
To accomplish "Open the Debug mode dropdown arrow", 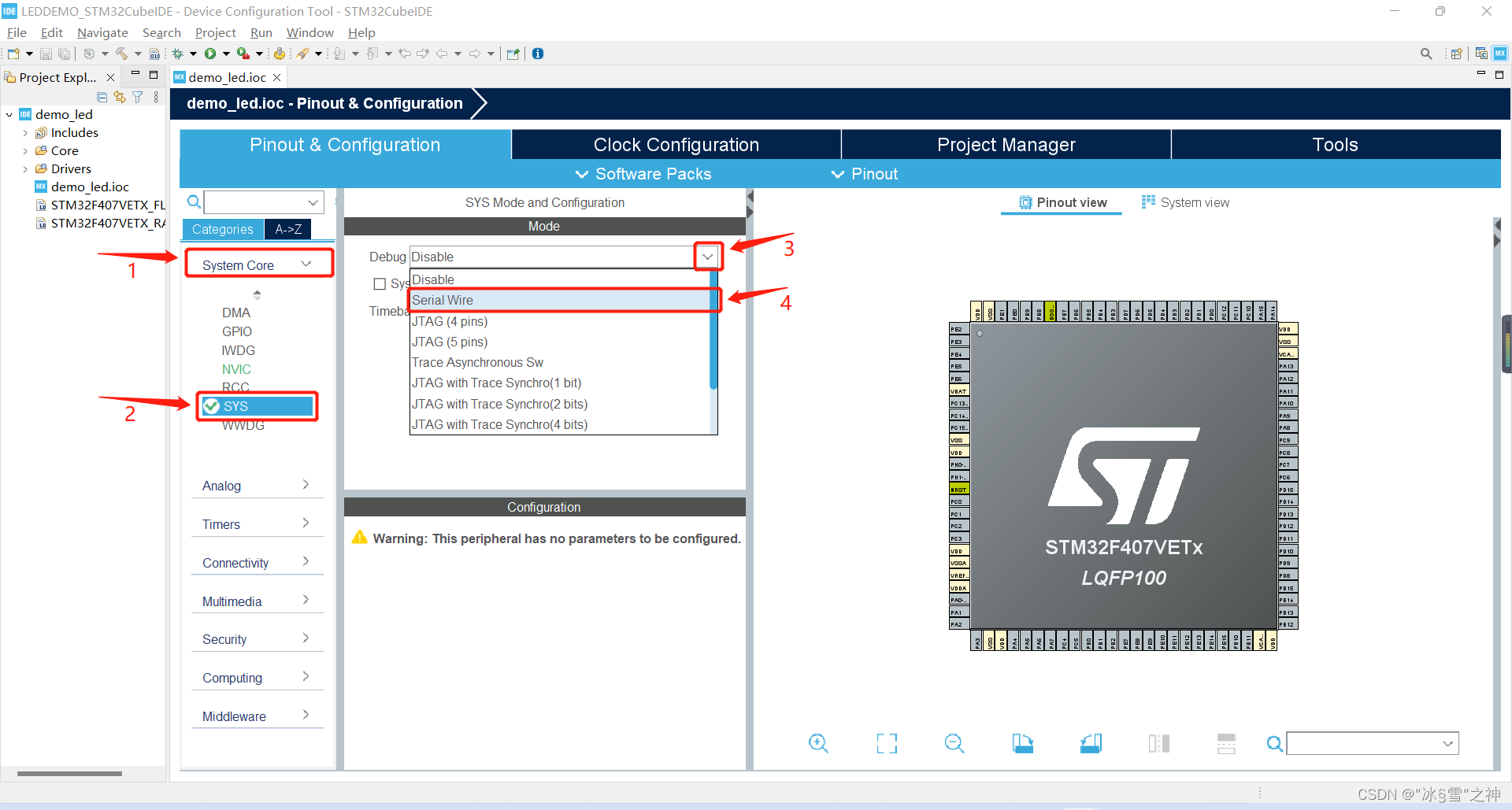I will (707, 257).
